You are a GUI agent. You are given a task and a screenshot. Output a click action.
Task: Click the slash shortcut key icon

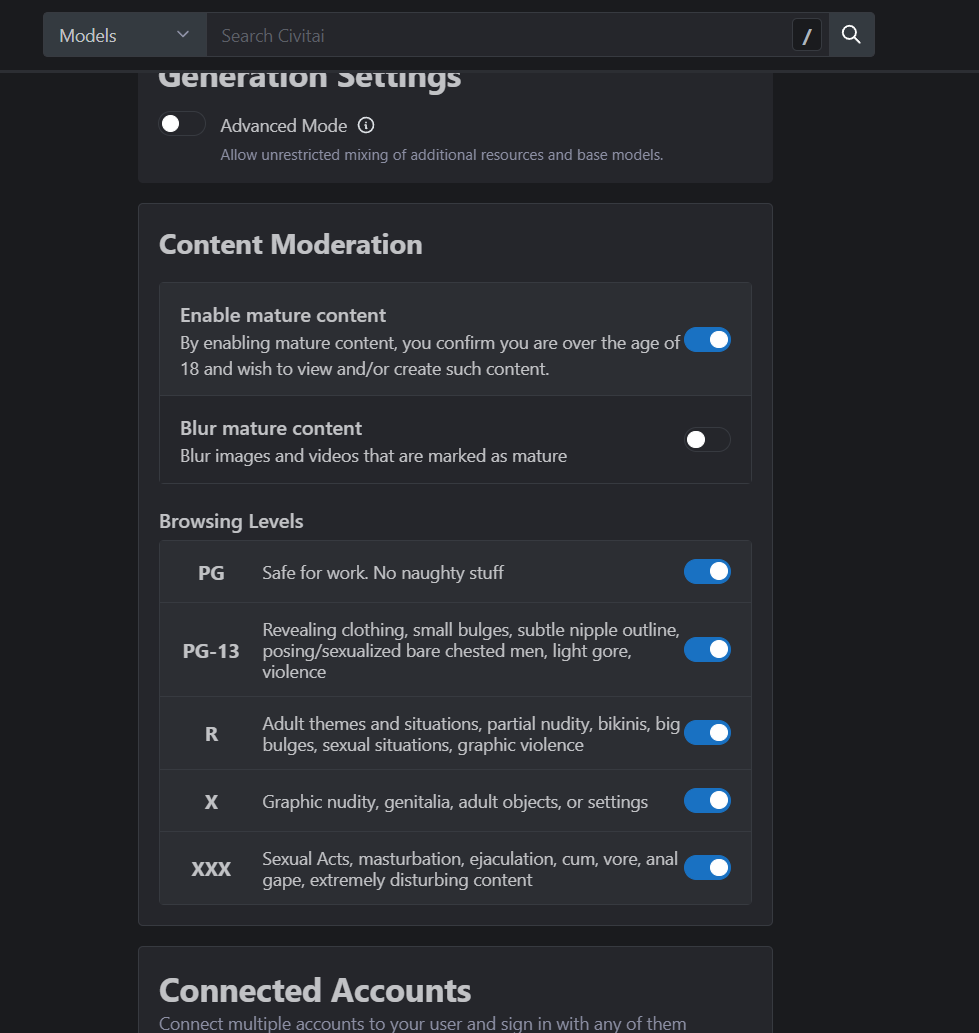806,36
